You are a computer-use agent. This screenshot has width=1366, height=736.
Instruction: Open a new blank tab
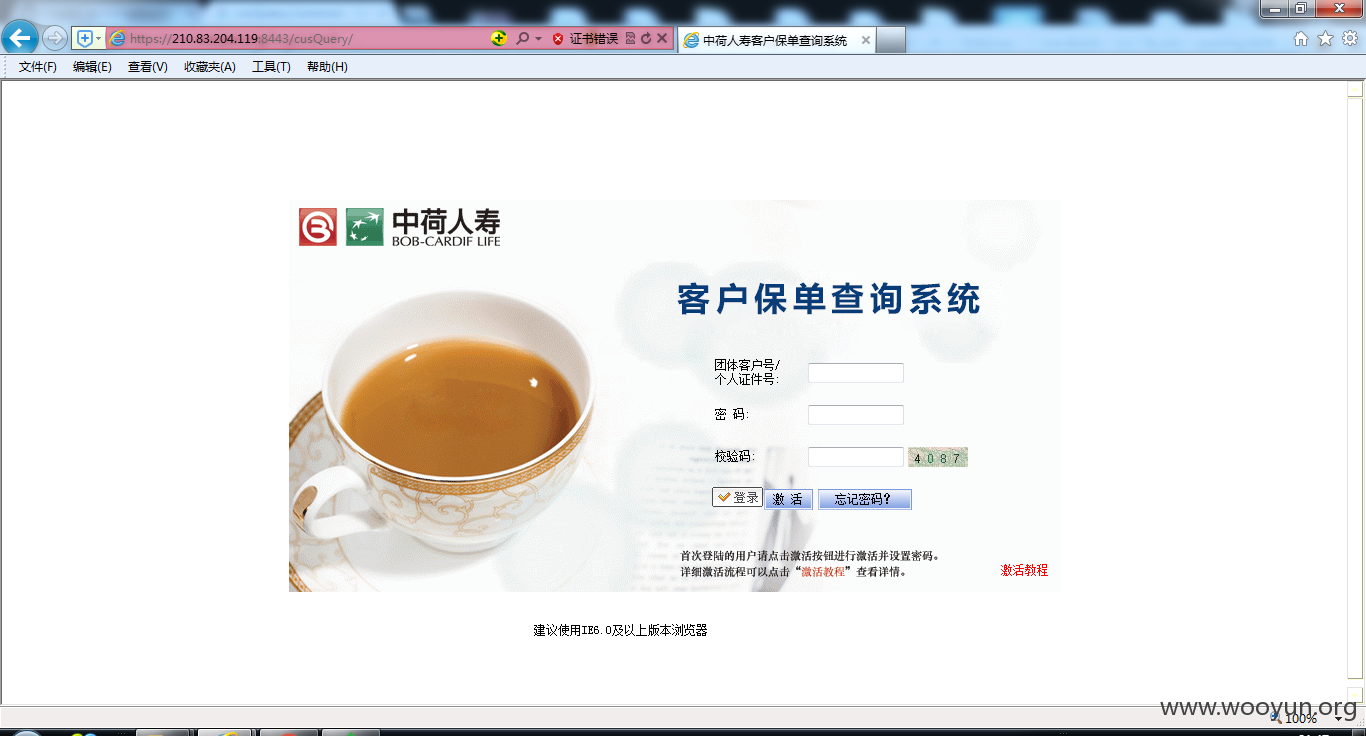pos(891,40)
